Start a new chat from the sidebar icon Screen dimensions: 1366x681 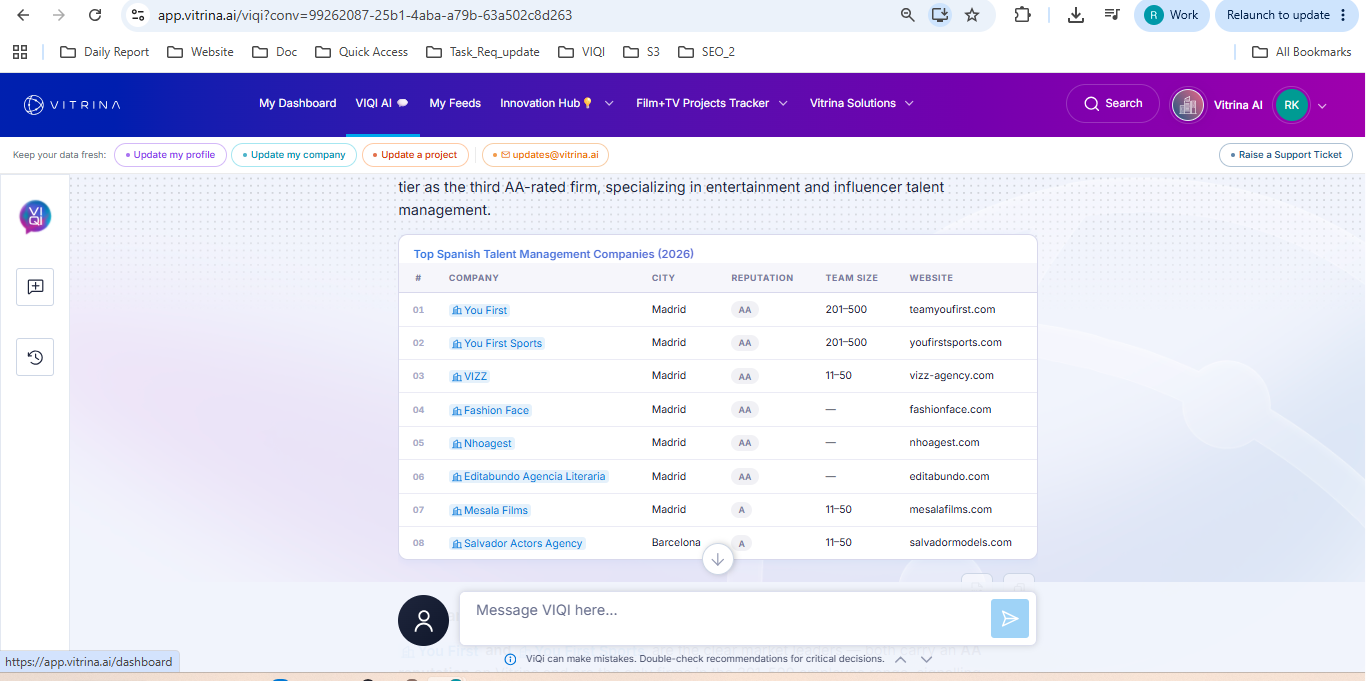pyautogui.click(x=35, y=287)
